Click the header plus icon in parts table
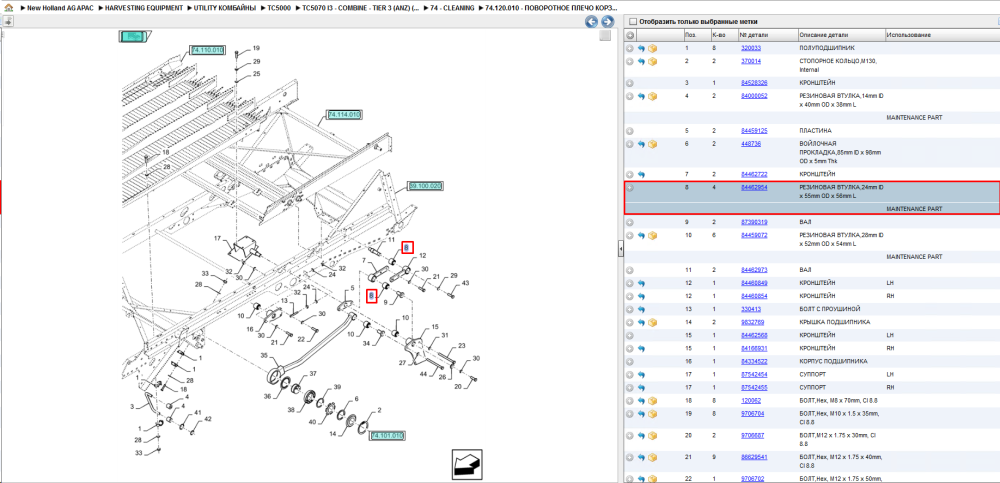This screenshot has width=1000, height=483. 629,35
